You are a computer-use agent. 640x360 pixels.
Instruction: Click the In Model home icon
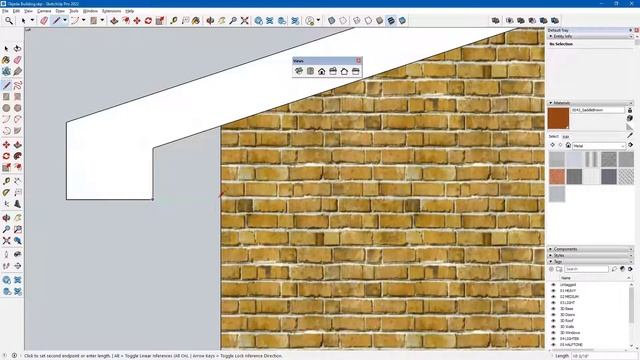tap(568, 145)
